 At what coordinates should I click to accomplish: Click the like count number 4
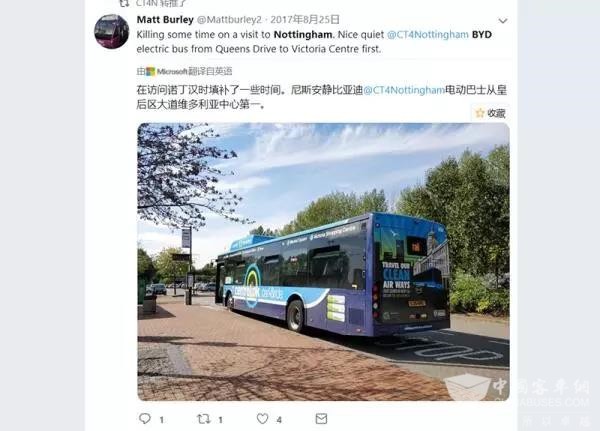[x=279, y=420]
